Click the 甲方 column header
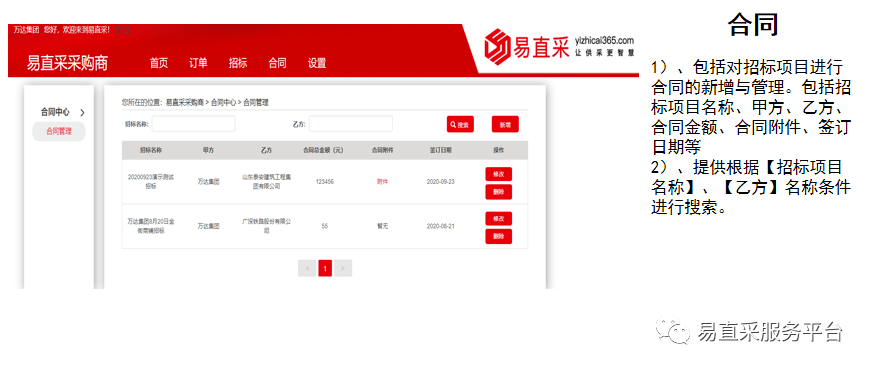Screen dimensions: 872x370 [209, 150]
